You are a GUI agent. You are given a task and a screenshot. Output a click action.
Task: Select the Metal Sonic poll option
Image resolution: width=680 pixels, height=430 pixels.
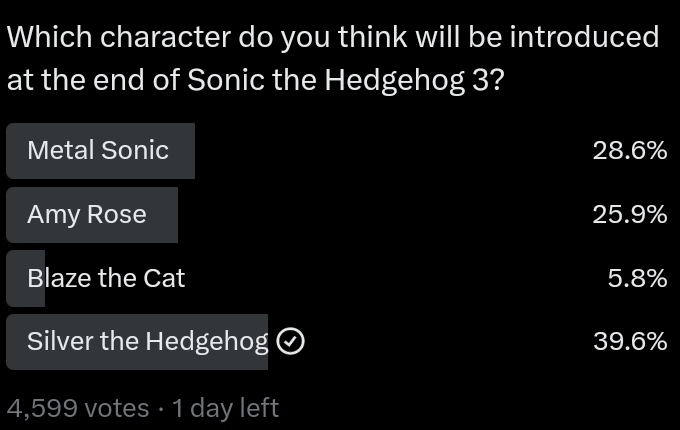(x=337, y=151)
